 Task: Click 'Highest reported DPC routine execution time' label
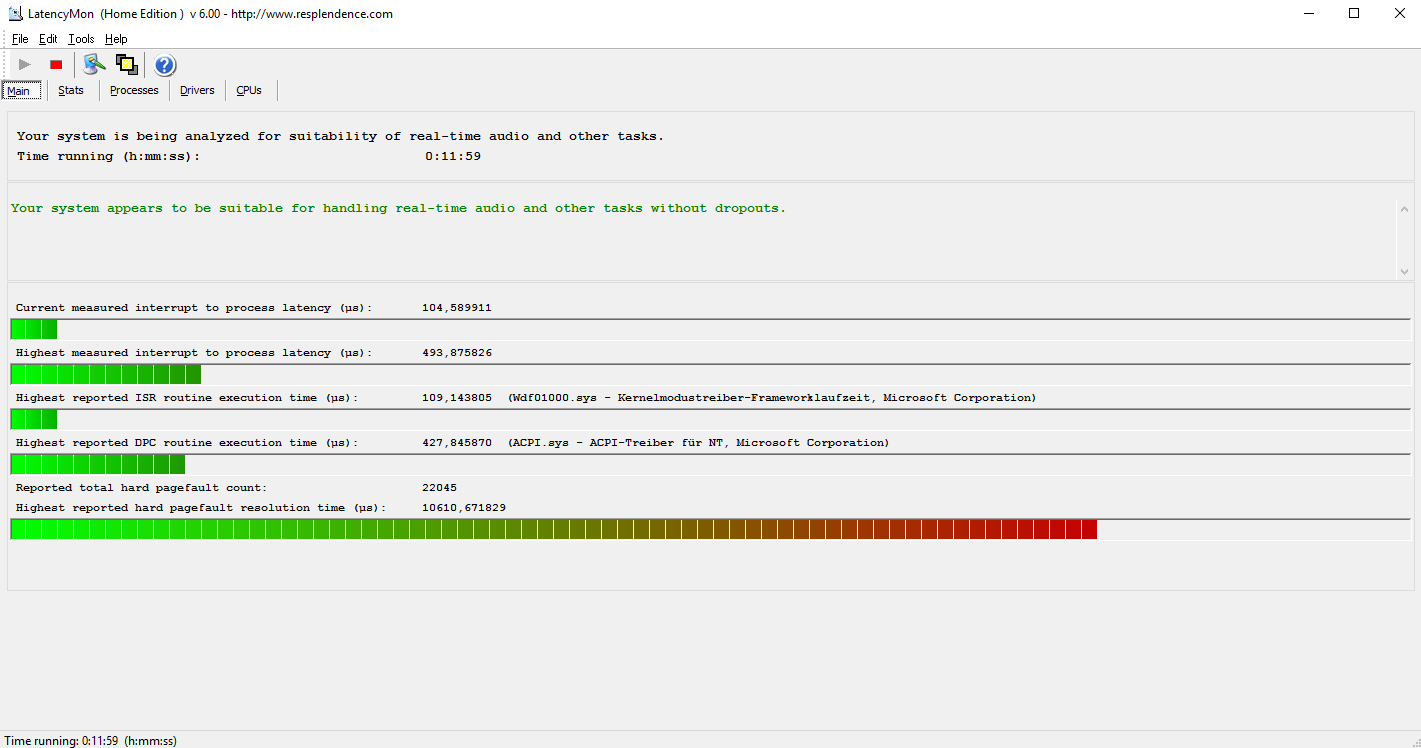(x=187, y=443)
